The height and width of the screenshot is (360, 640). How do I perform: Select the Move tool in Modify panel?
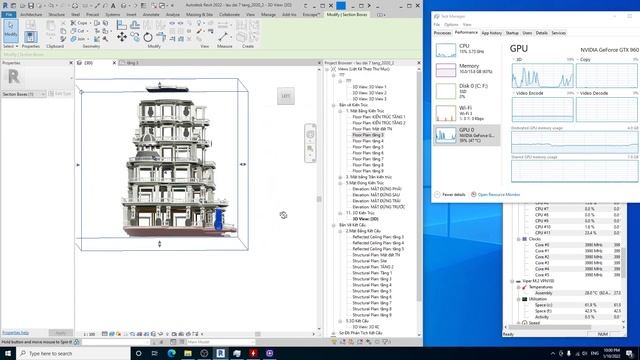click(122, 38)
